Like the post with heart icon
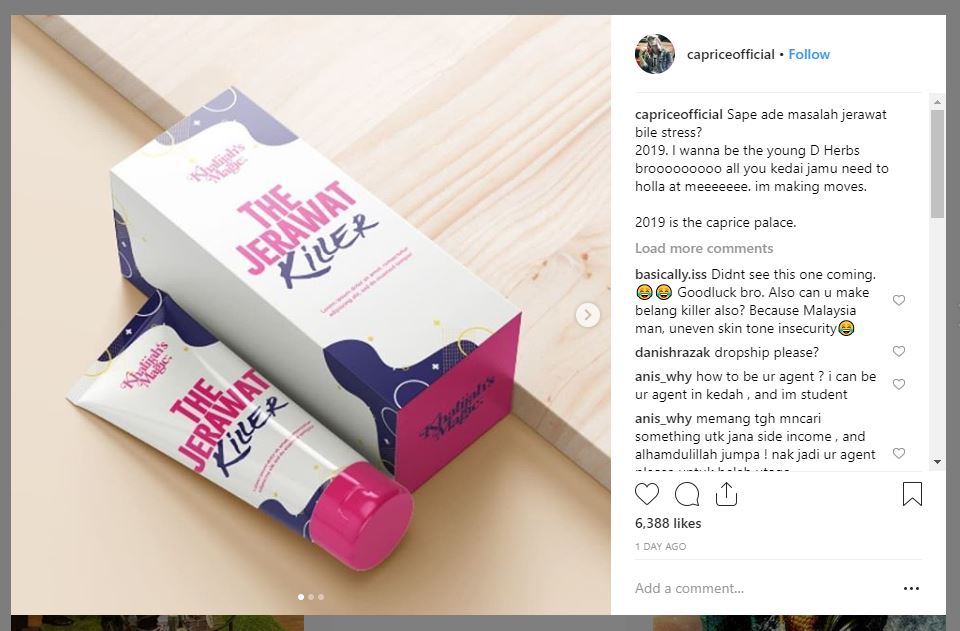960x631 pixels. tap(647, 494)
